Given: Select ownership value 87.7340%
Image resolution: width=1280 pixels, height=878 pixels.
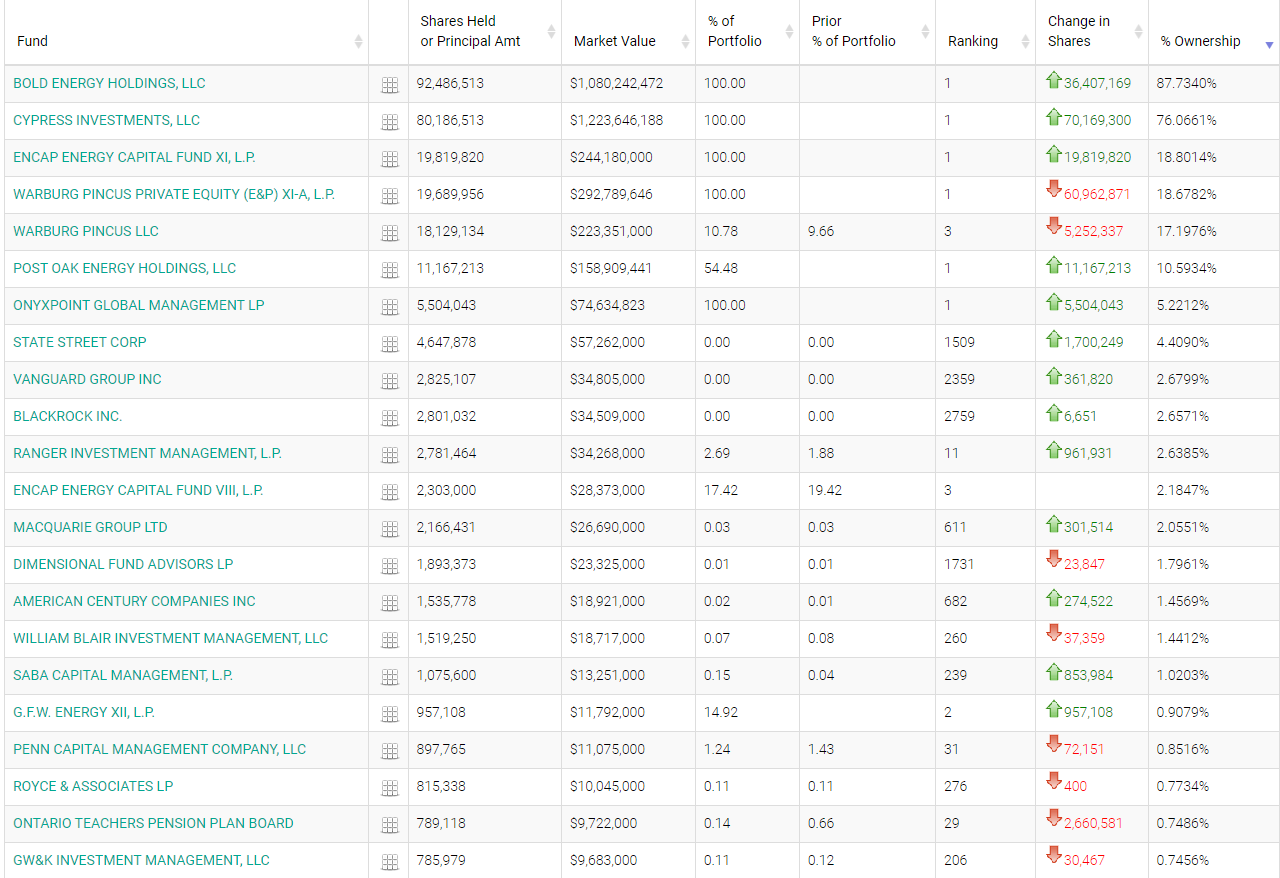Looking at the screenshot, I should coord(1186,83).
